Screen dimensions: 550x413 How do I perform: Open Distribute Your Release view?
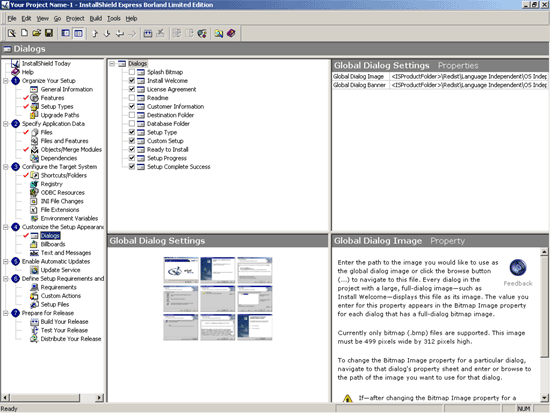71,339
